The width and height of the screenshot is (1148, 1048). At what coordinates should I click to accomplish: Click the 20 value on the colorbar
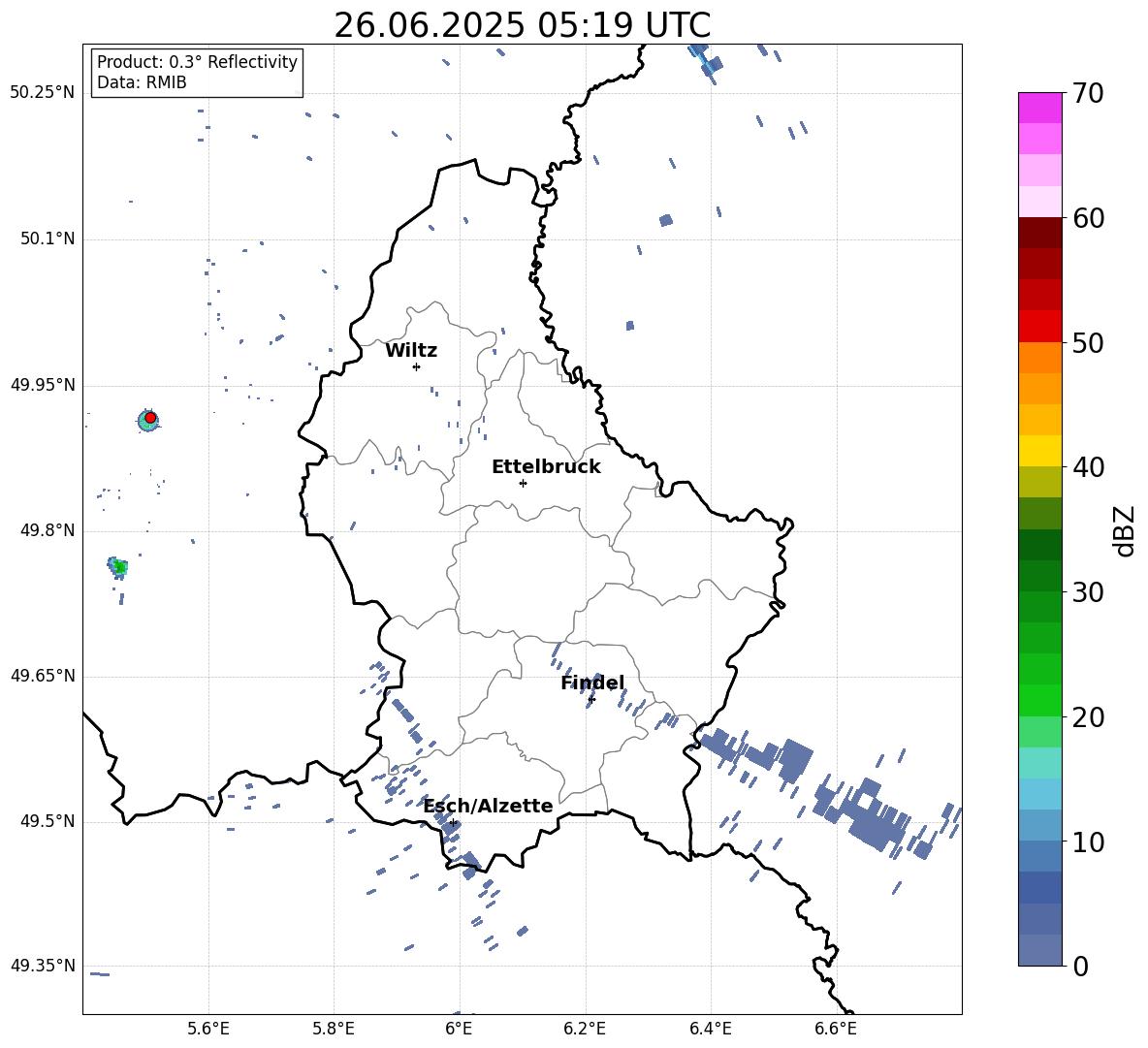point(1088,717)
